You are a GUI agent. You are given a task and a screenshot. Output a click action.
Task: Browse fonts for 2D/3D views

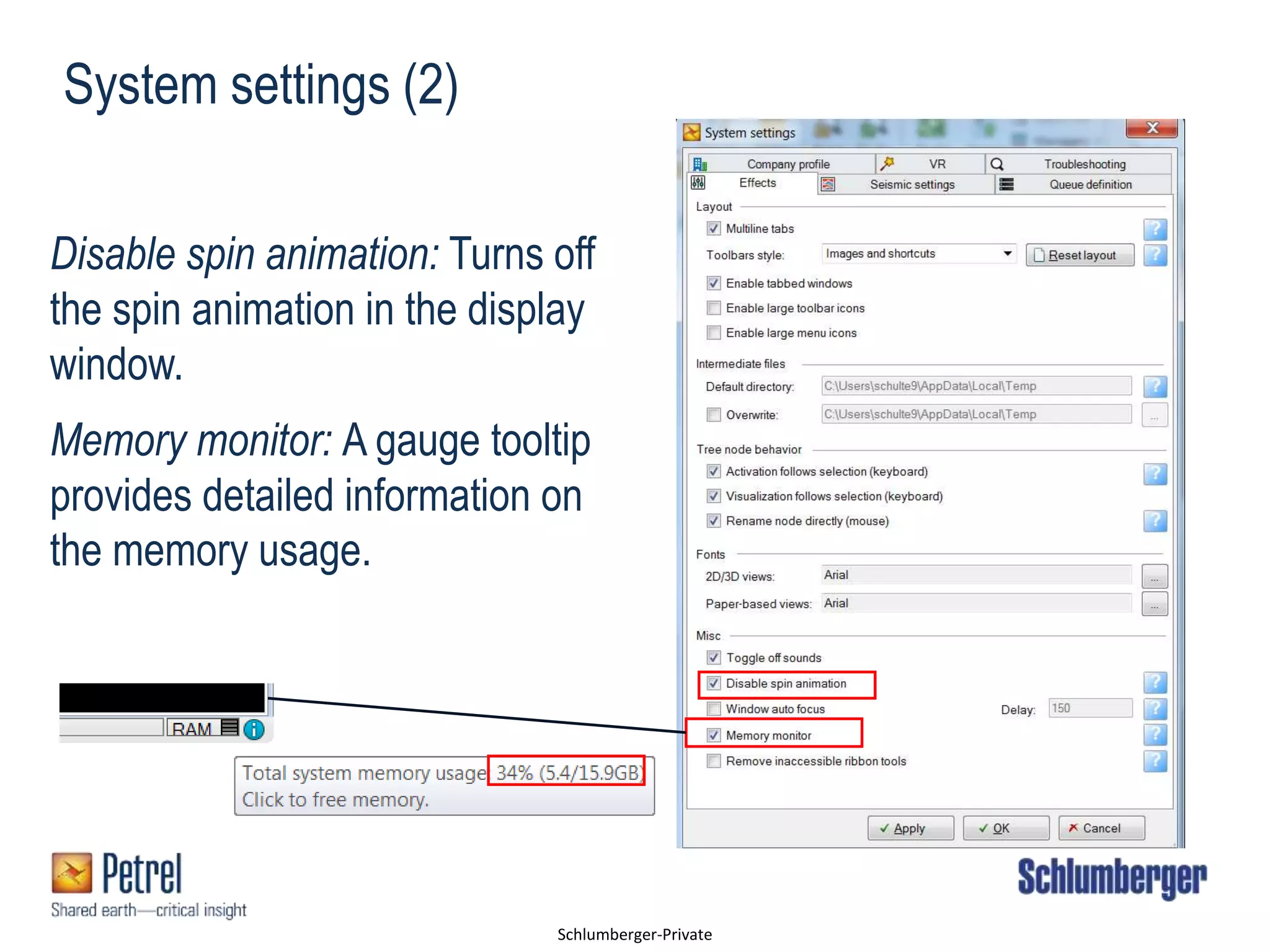[x=1154, y=576]
